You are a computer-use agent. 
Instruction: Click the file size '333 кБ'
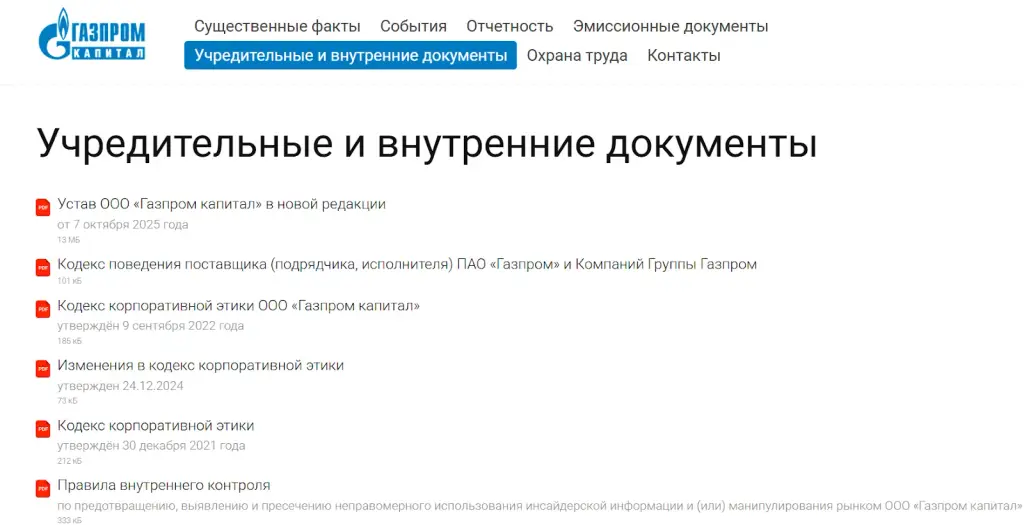click(x=70, y=520)
